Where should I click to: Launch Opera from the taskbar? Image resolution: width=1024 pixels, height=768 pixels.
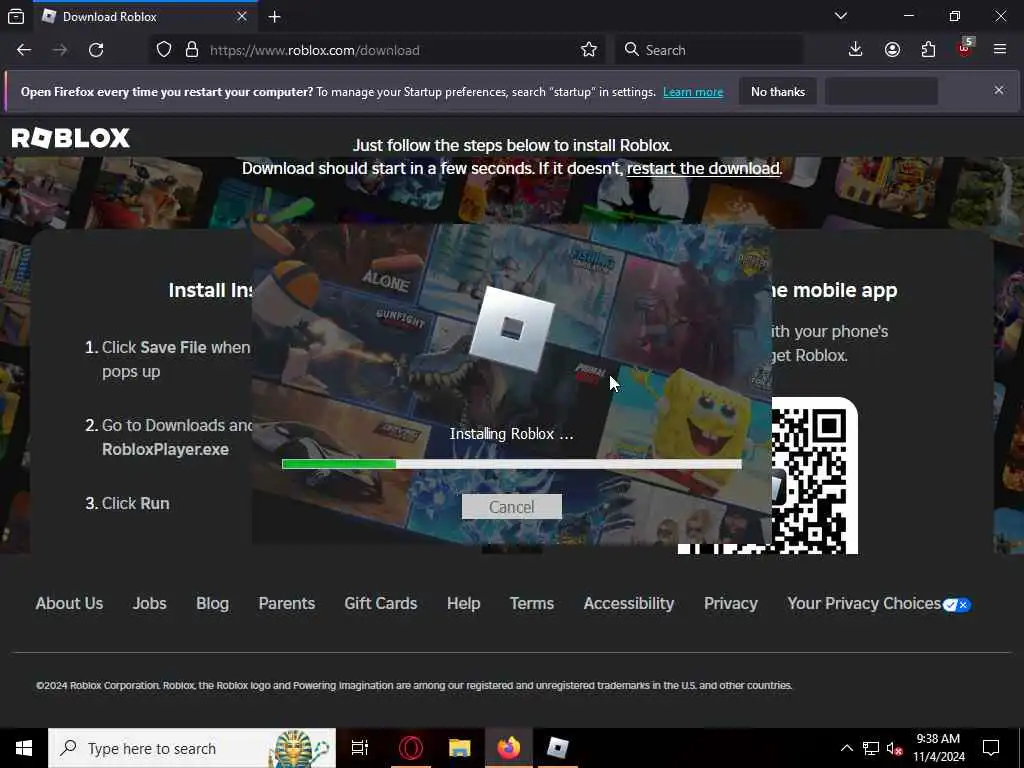point(411,748)
